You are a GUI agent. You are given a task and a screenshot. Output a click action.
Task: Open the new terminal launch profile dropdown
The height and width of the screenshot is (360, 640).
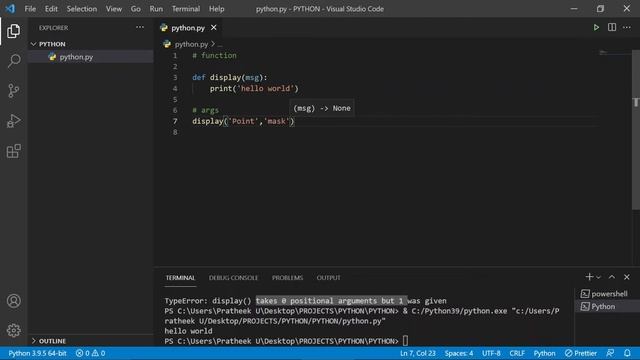point(598,277)
